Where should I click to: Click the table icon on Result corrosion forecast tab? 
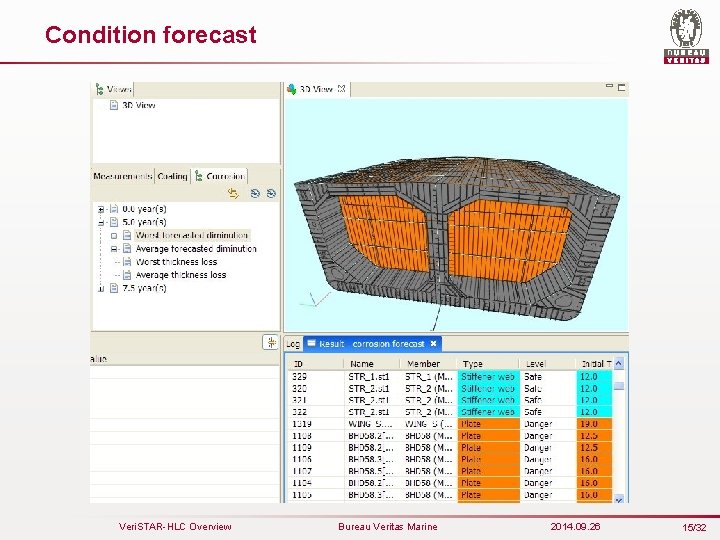312,343
